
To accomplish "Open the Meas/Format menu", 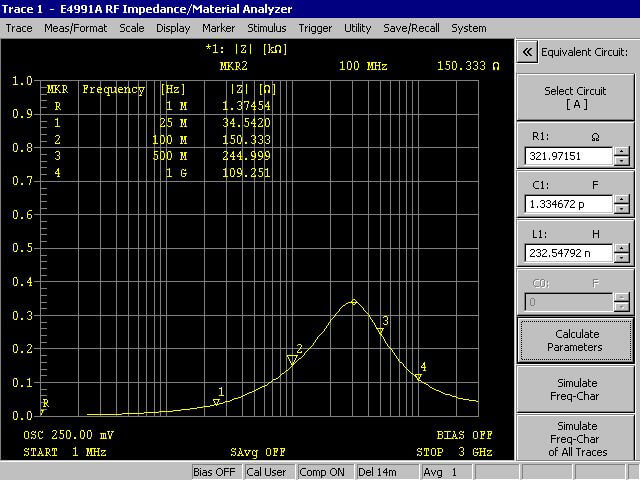I will 76,28.
